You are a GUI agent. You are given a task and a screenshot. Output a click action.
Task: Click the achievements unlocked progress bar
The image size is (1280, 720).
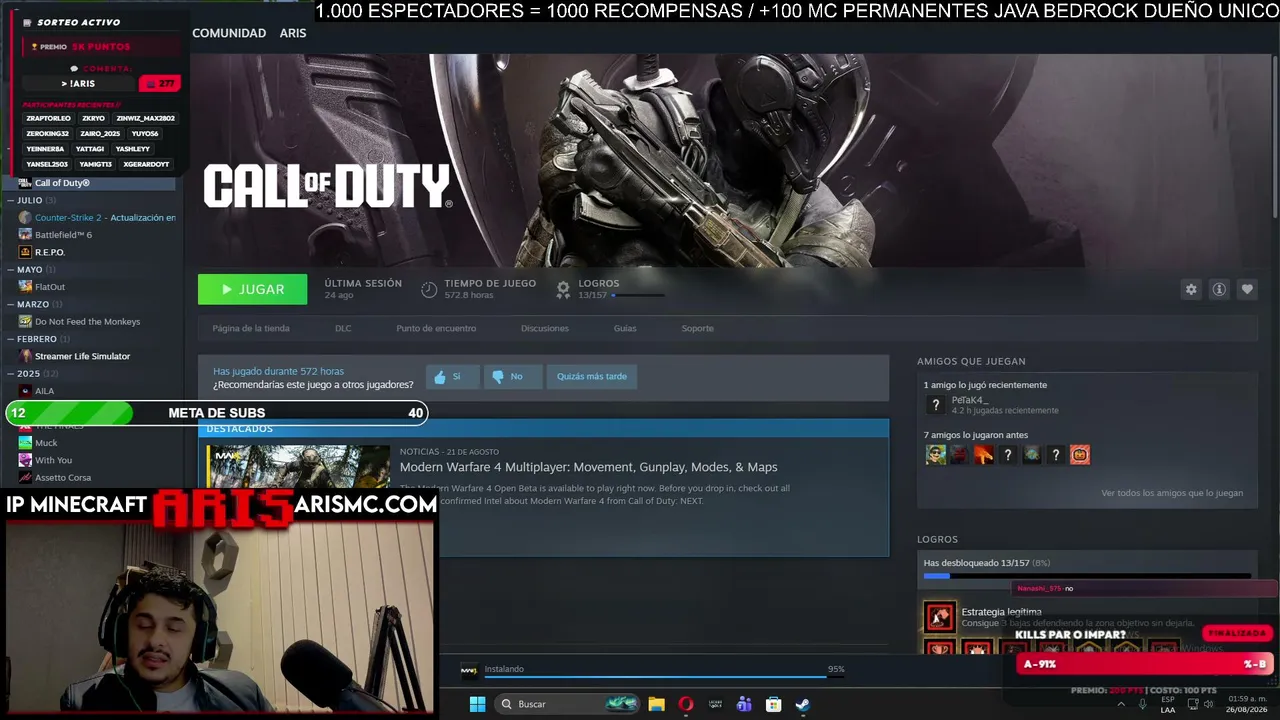1087,576
